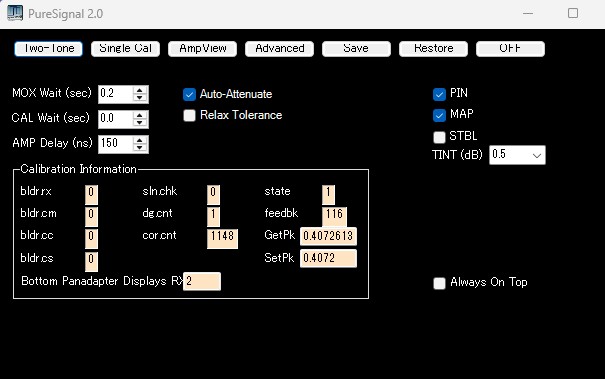Viewport: 605px width, 379px height.
Task: Click the MOX Wait (sec) label
Action: tap(52, 93)
